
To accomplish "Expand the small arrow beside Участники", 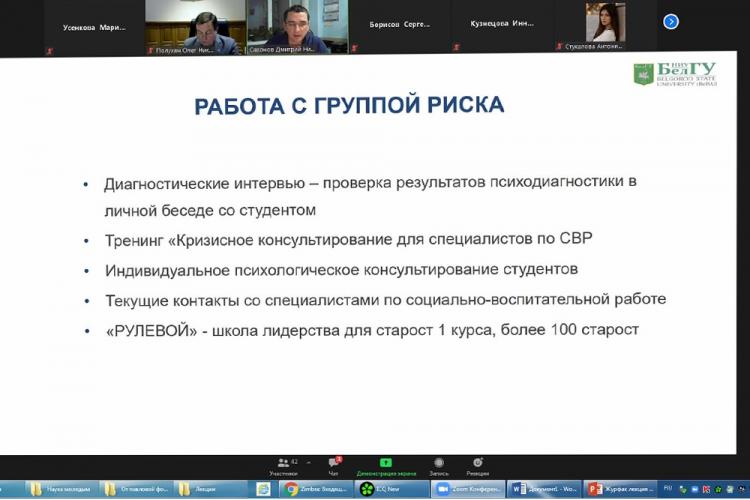I will point(309,463).
